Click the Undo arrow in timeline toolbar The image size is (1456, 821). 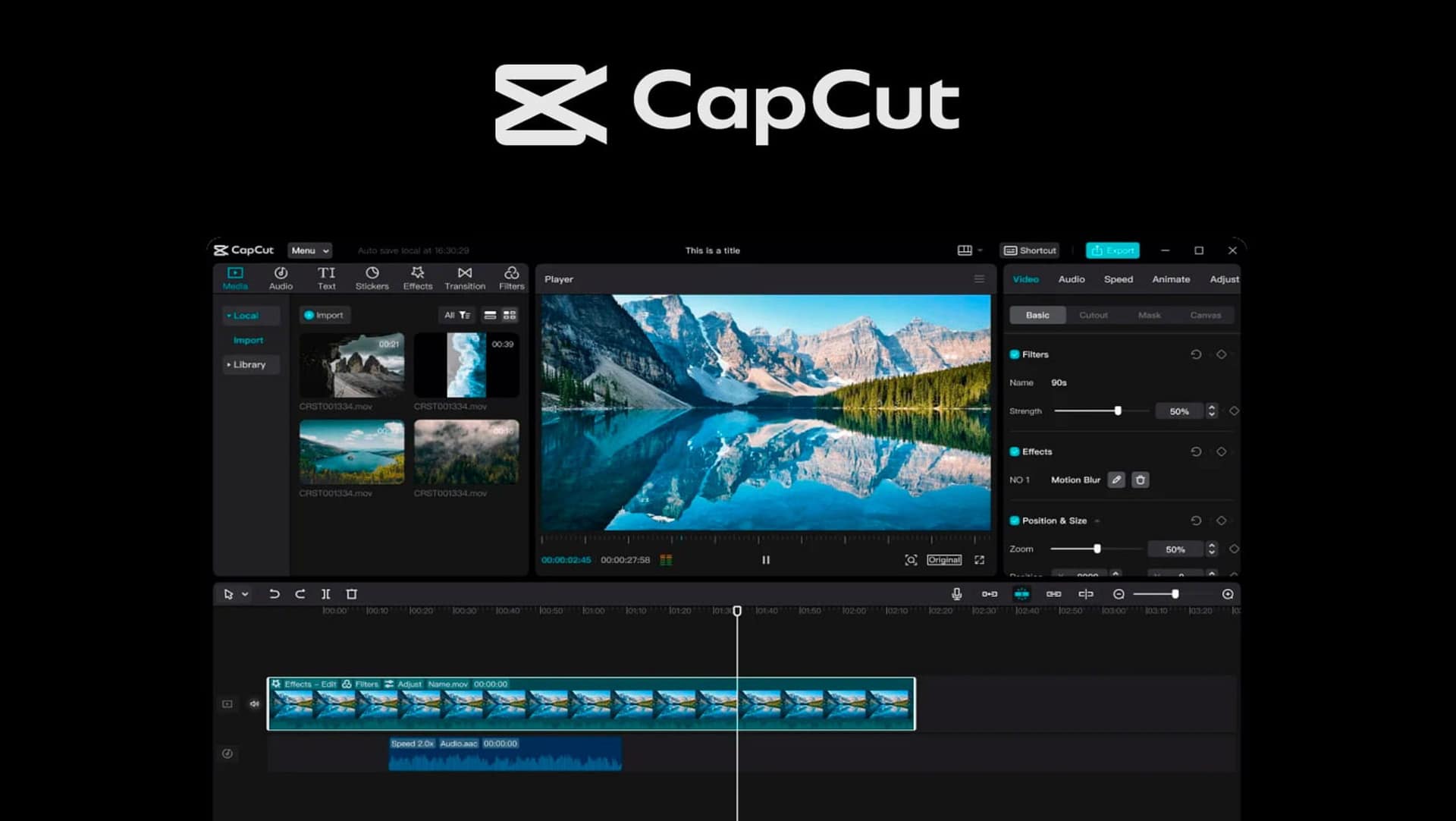pyautogui.click(x=275, y=594)
